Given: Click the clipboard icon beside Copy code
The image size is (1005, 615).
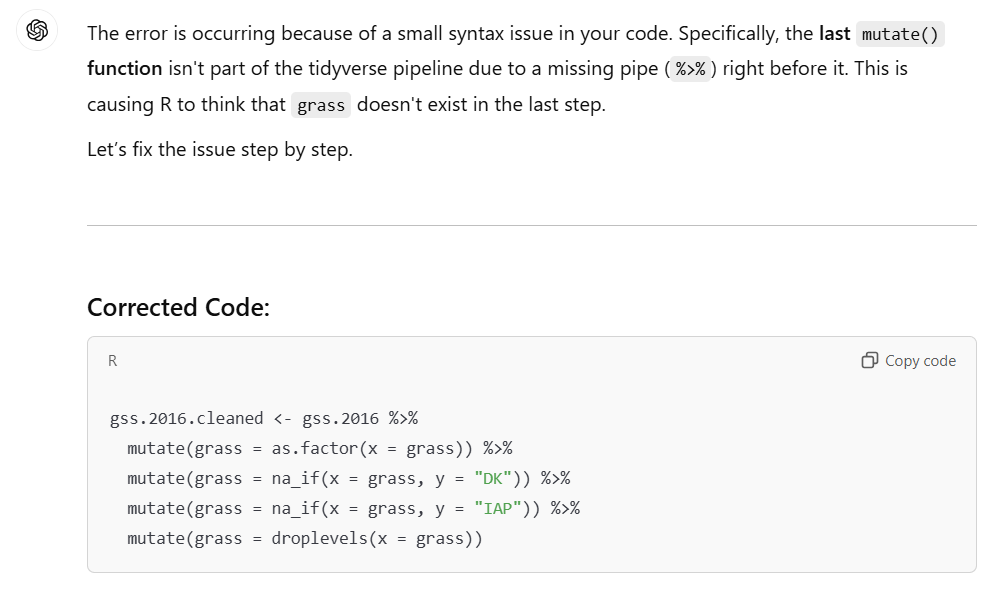Looking at the screenshot, I should tap(869, 360).
